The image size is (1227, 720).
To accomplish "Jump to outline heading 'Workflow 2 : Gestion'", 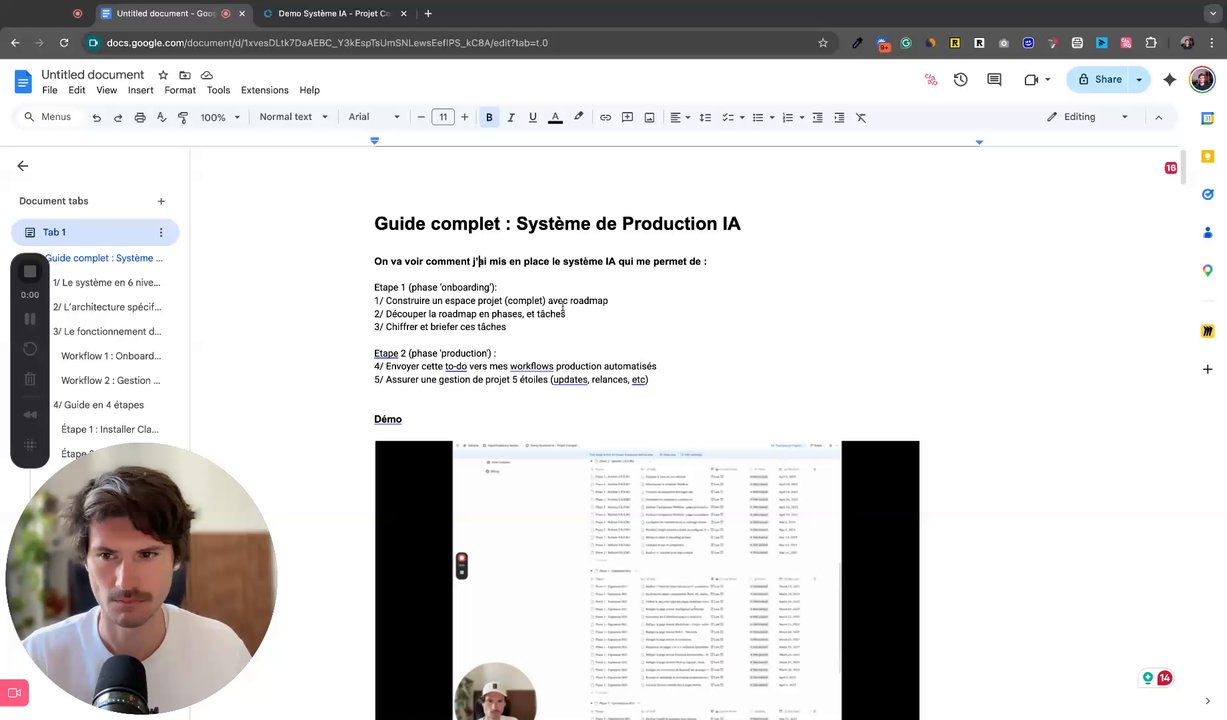I will (x=110, y=380).
